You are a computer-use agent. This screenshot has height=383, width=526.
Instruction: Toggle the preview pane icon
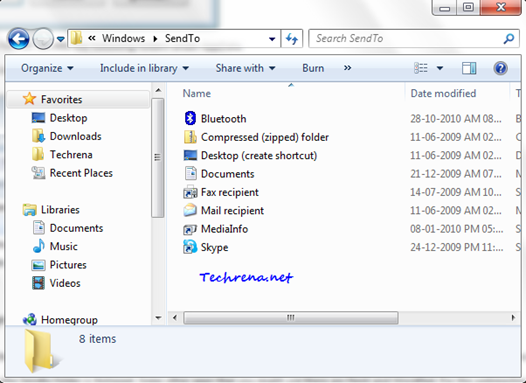[x=469, y=68]
